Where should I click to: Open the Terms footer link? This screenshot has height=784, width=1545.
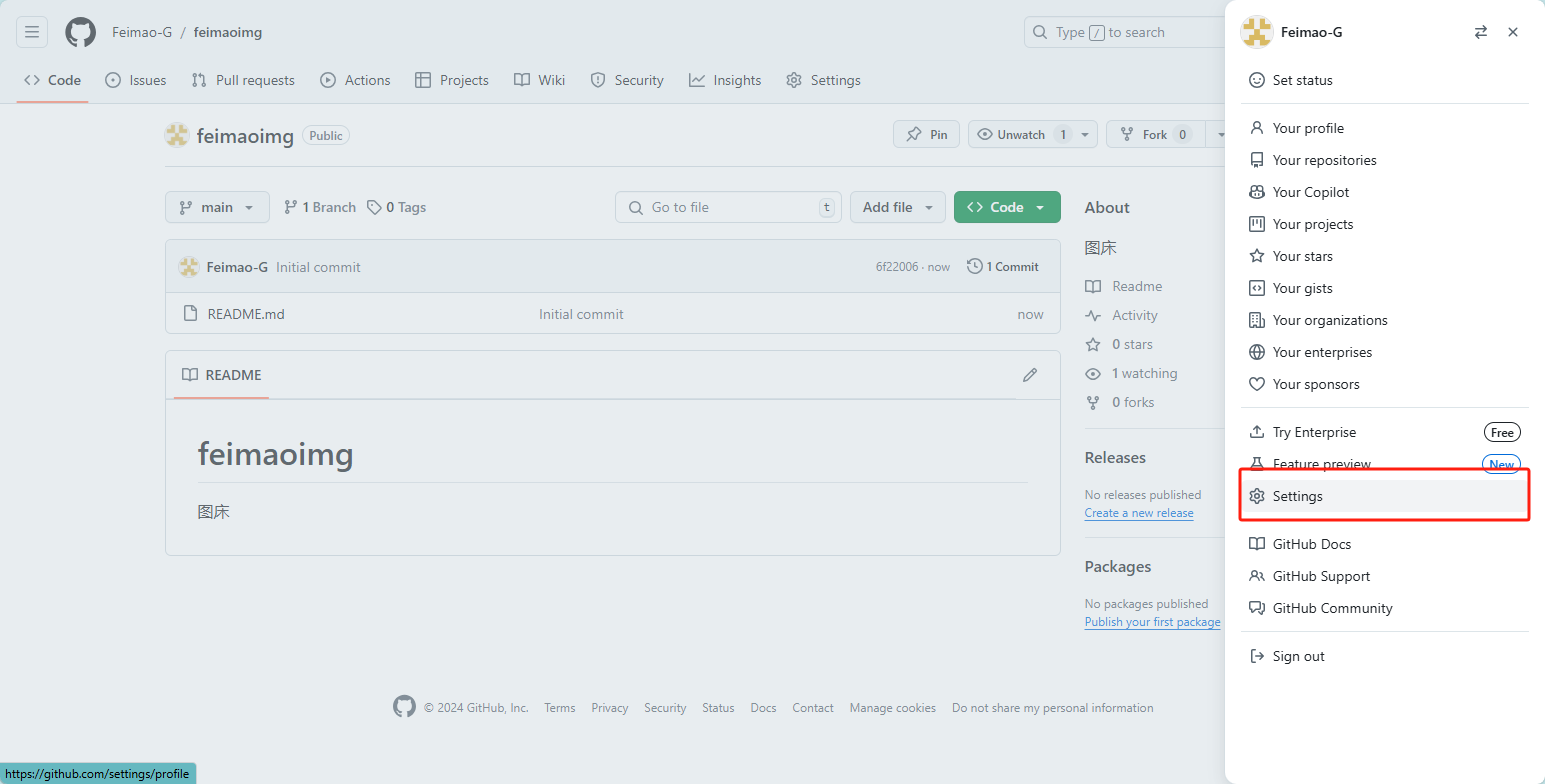click(560, 708)
